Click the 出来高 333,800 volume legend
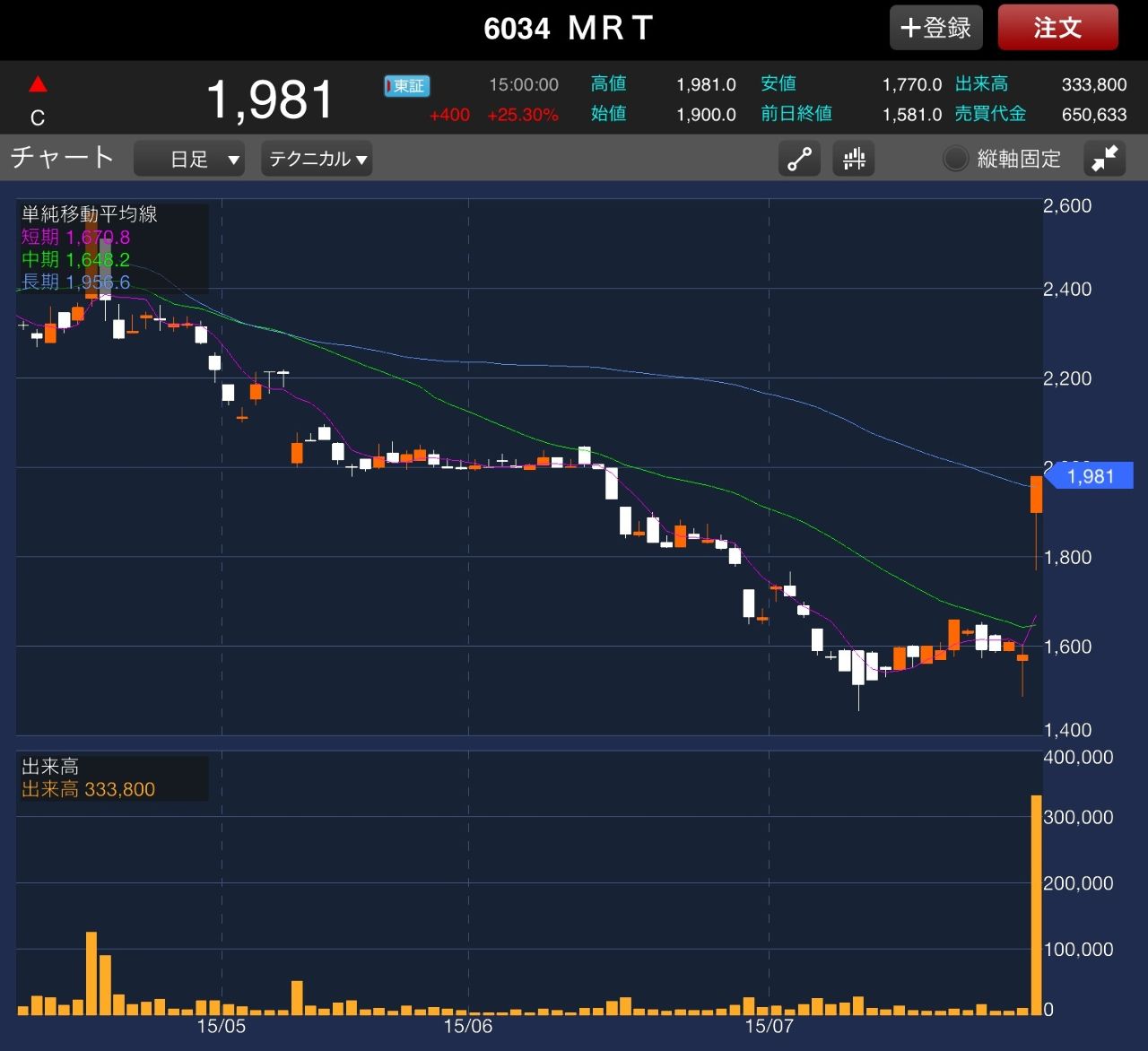The width and height of the screenshot is (1148, 1051). click(88, 789)
